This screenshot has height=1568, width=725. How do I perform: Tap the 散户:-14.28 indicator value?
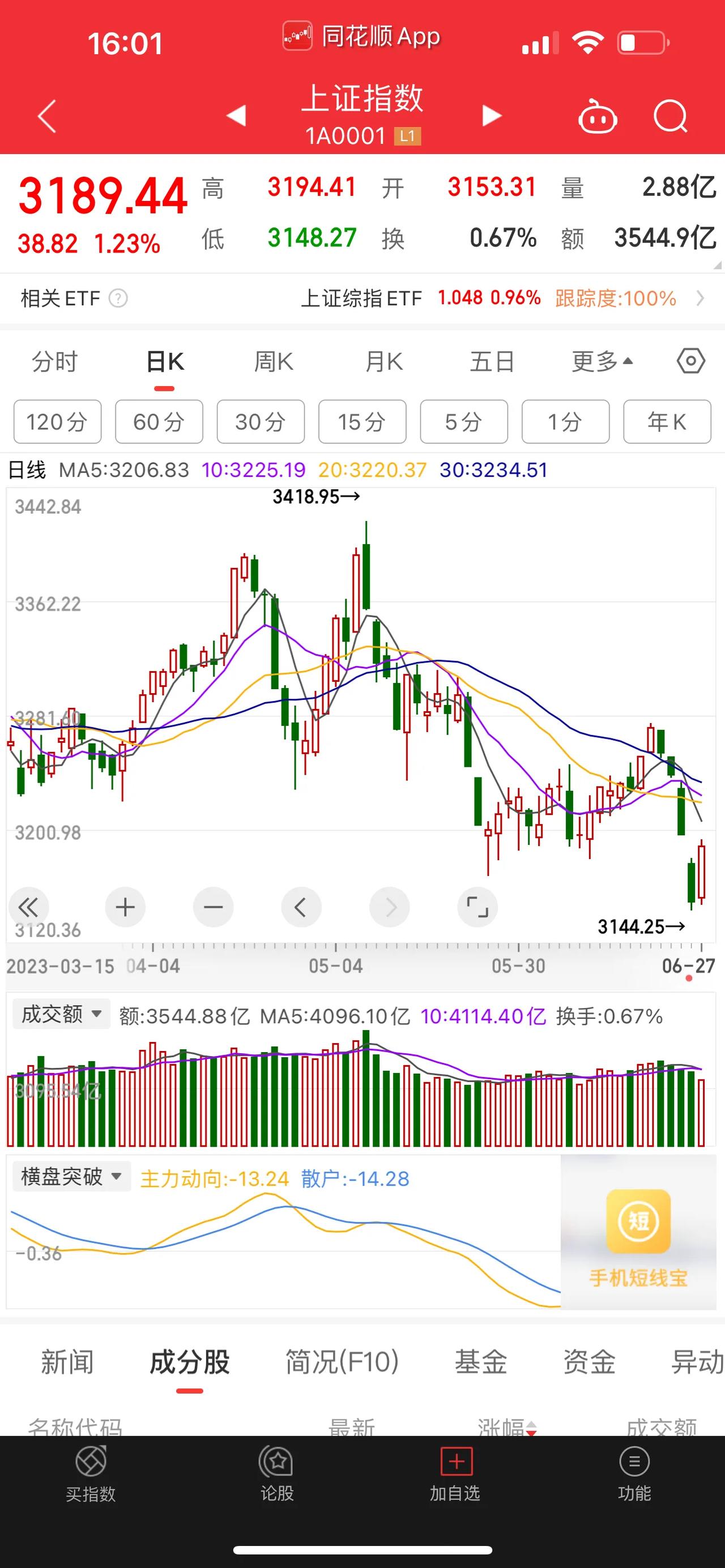[x=355, y=1178]
